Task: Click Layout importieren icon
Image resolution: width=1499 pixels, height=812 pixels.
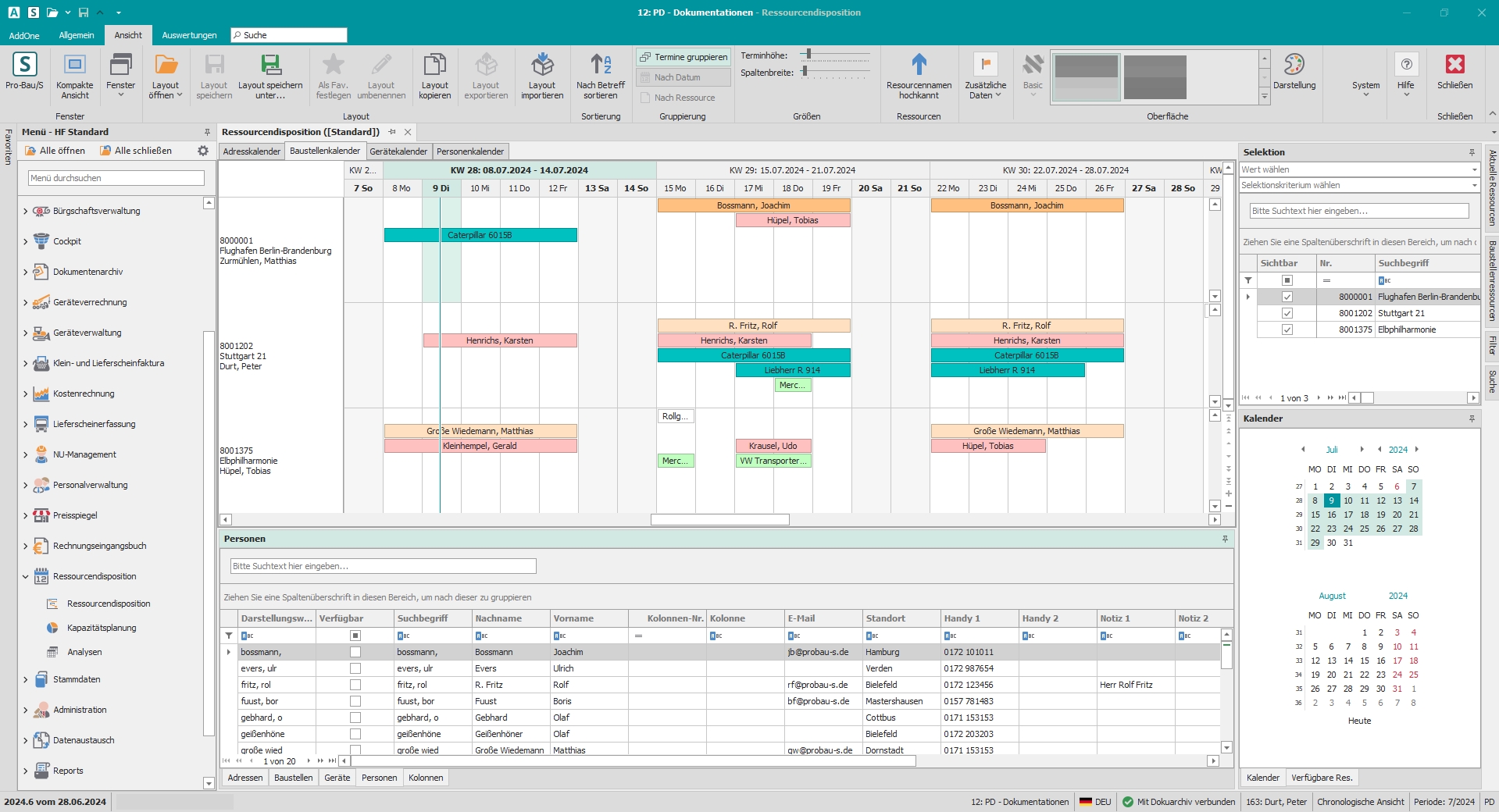Action: click(x=541, y=65)
